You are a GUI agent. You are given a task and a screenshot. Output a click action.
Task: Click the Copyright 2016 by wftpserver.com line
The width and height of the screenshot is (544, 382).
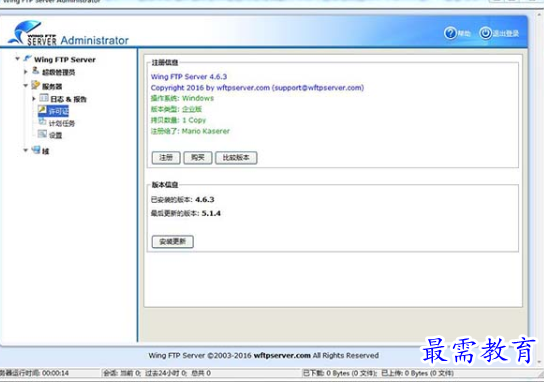click(257, 88)
